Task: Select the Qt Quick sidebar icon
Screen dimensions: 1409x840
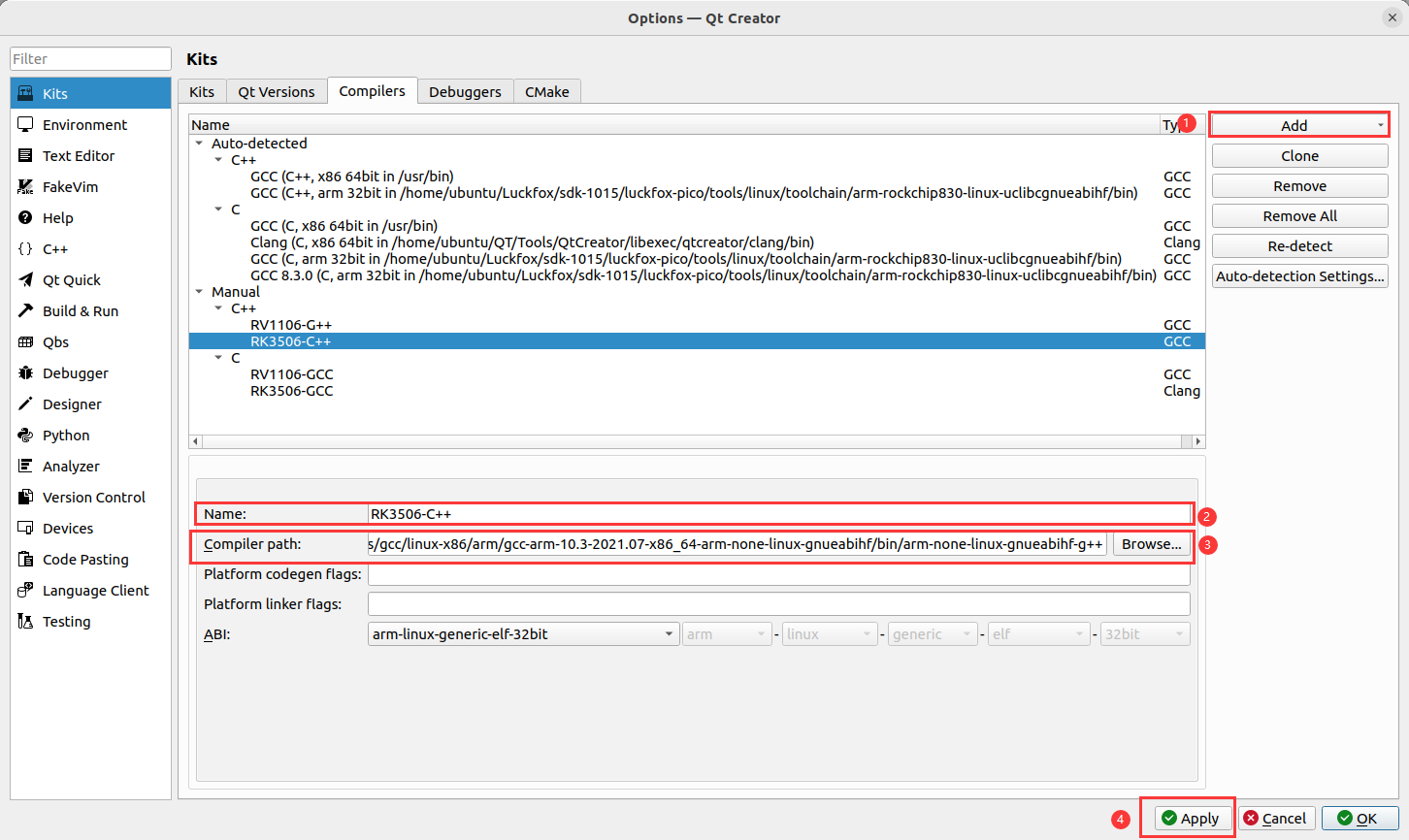Action: (25, 280)
